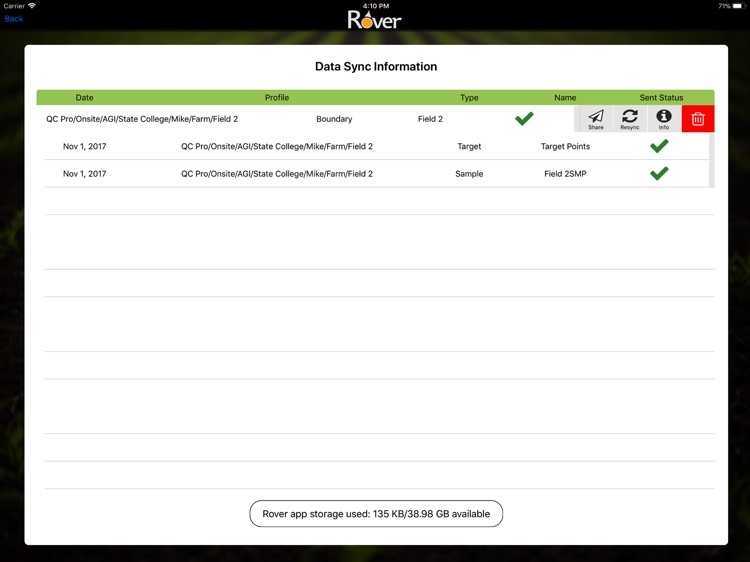Screen dimensions: 750x562
Task: Select profile path in the Boundary row
Action: point(142,119)
